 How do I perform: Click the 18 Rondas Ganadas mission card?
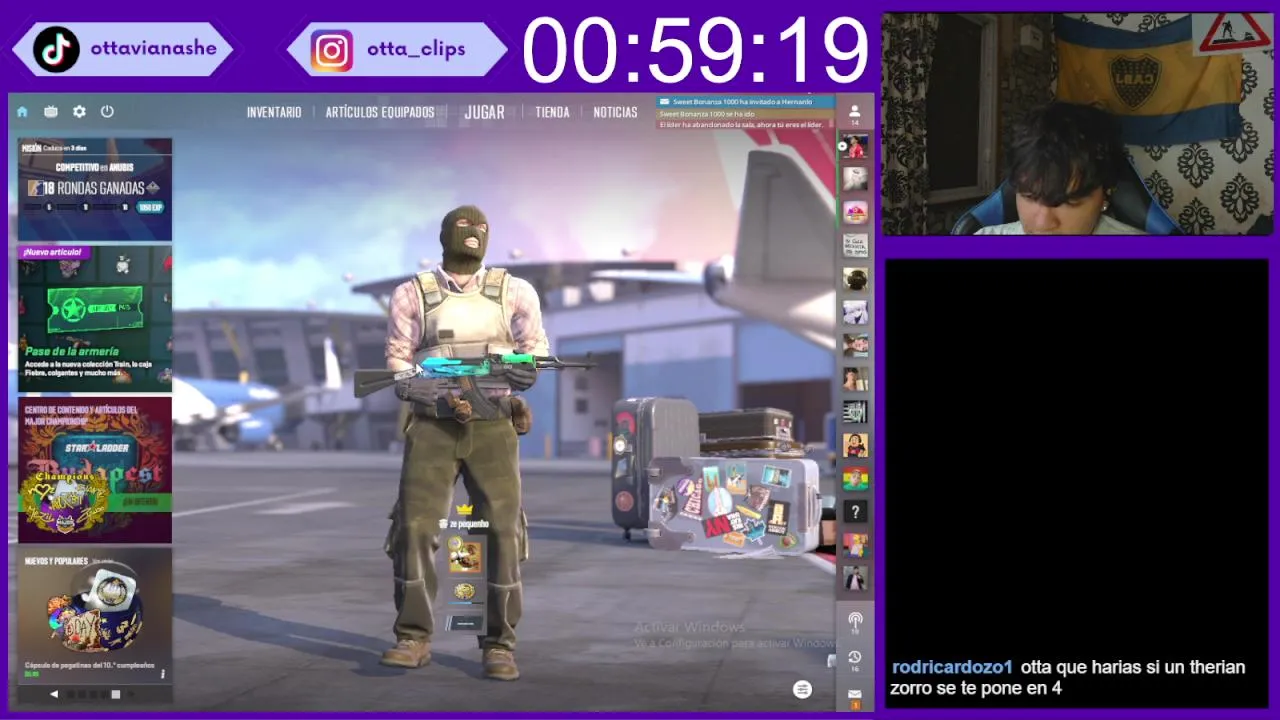pos(95,189)
